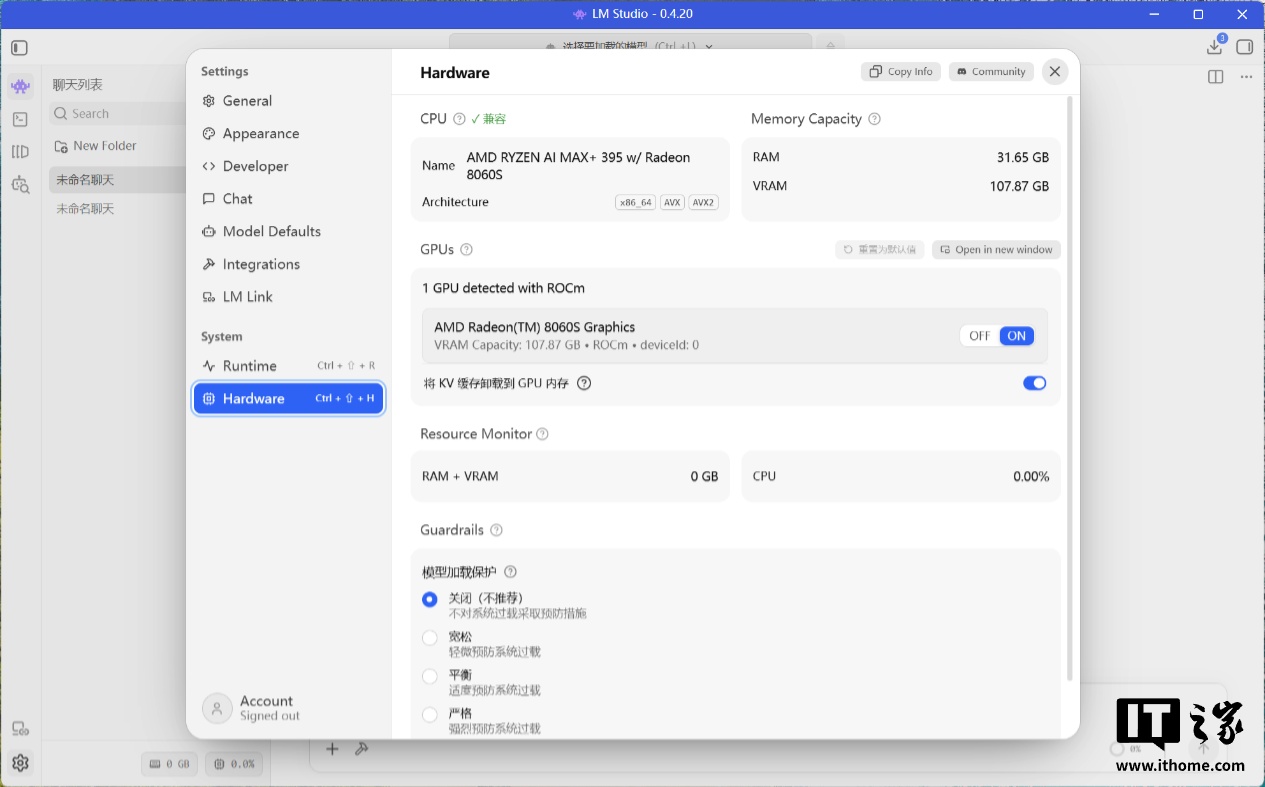Screen dimensions: 1265x787
Task: Click the help icon next to Resource Monitor
Action: pyautogui.click(x=542, y=434)
